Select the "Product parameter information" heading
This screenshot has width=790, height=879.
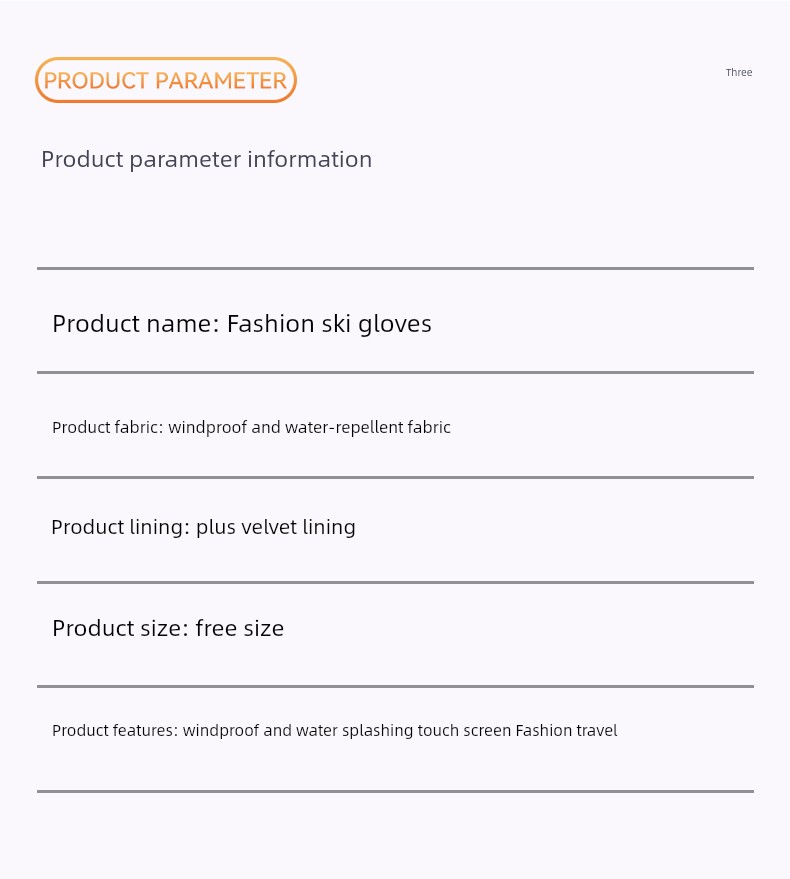206,160
